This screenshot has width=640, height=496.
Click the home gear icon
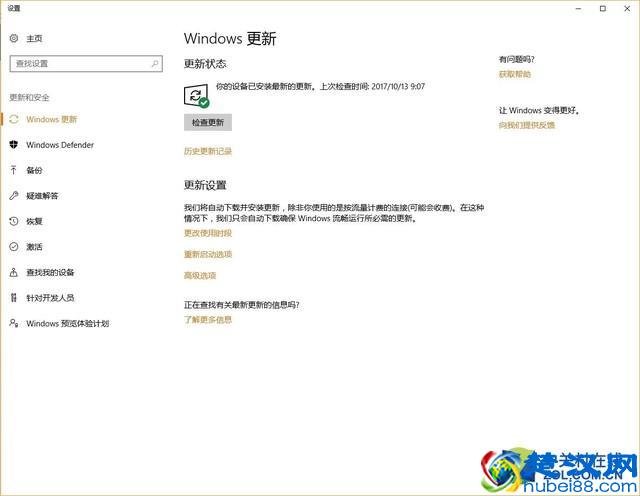14,38
